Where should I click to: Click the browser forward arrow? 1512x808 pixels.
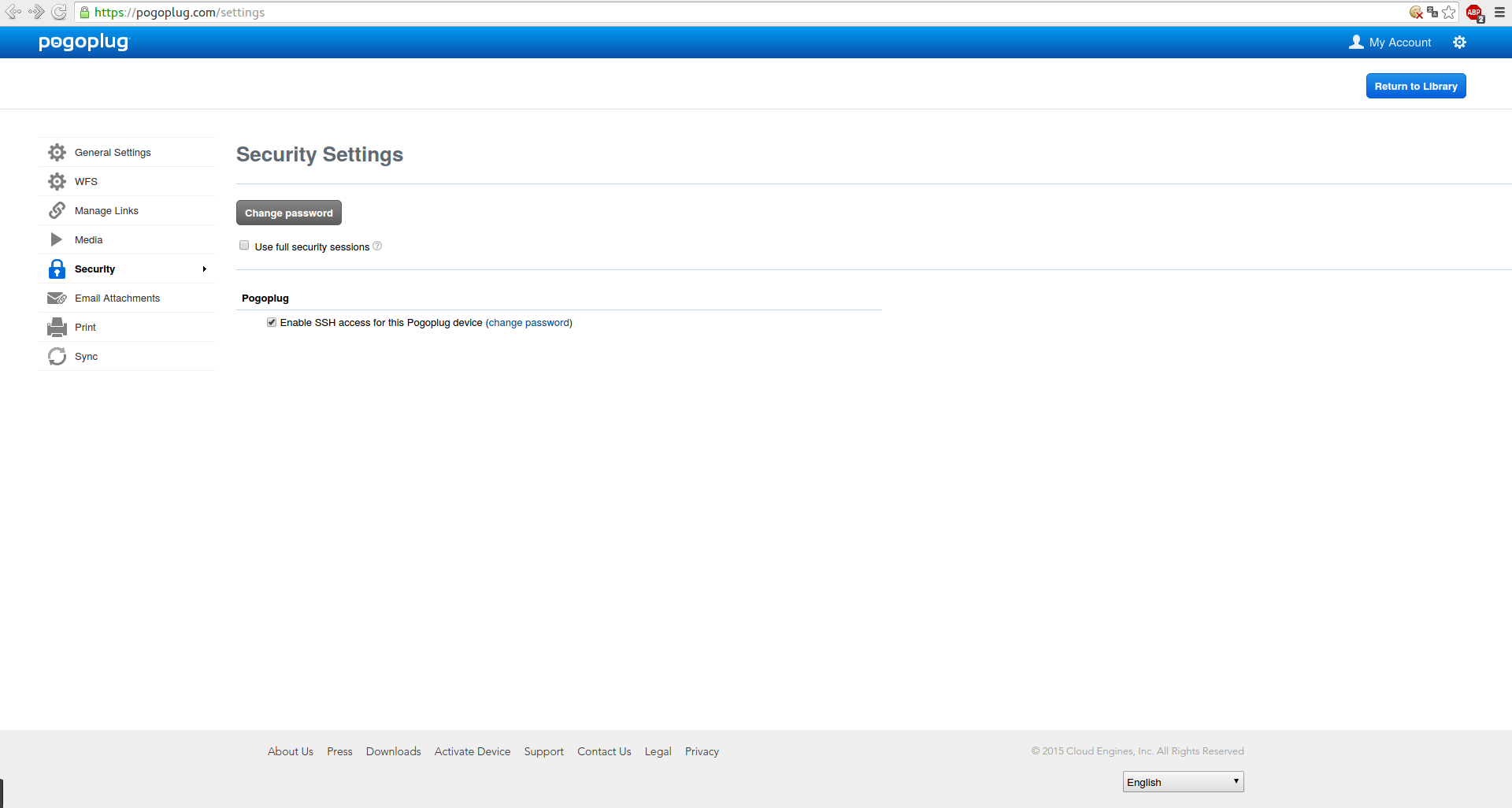point(36,12)
